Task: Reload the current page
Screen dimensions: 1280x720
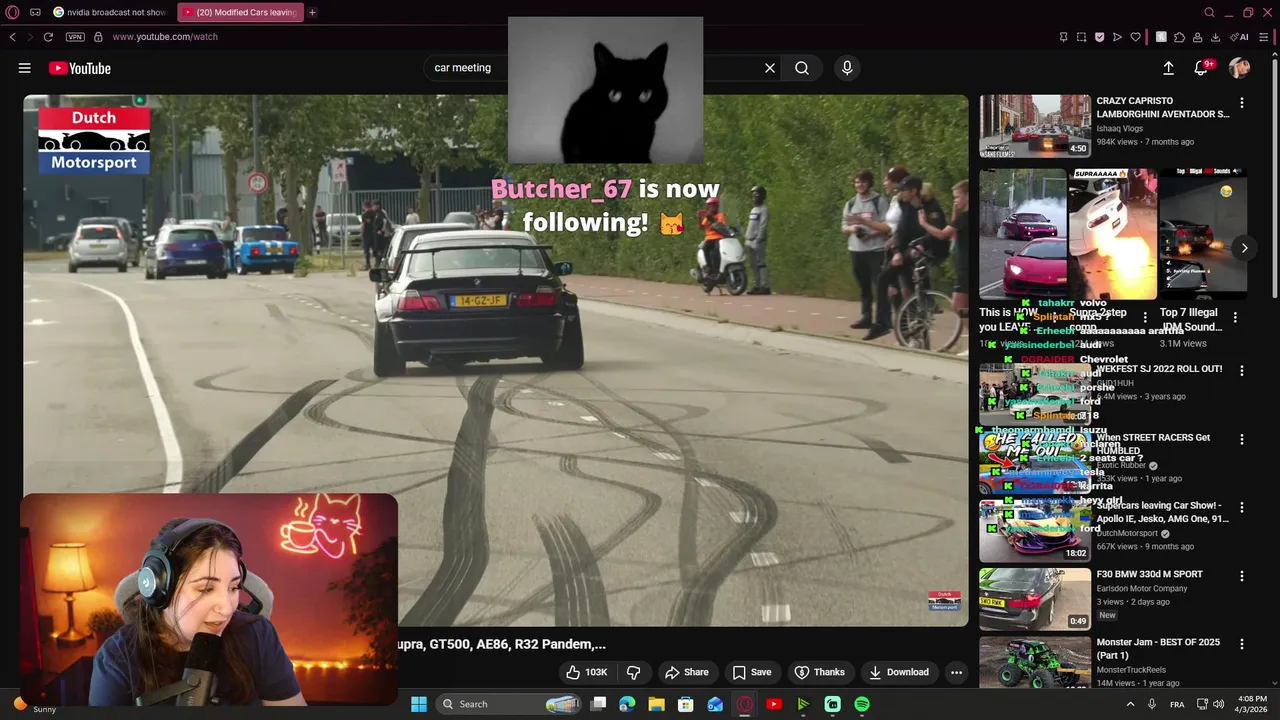Action: [x=47, y=37]
